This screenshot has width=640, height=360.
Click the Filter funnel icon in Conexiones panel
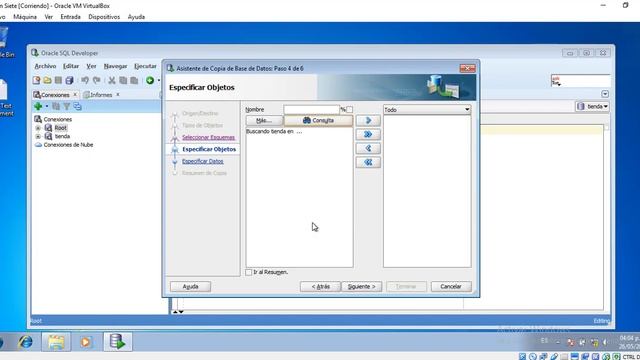pyautogui.click(x=67, y=107)
